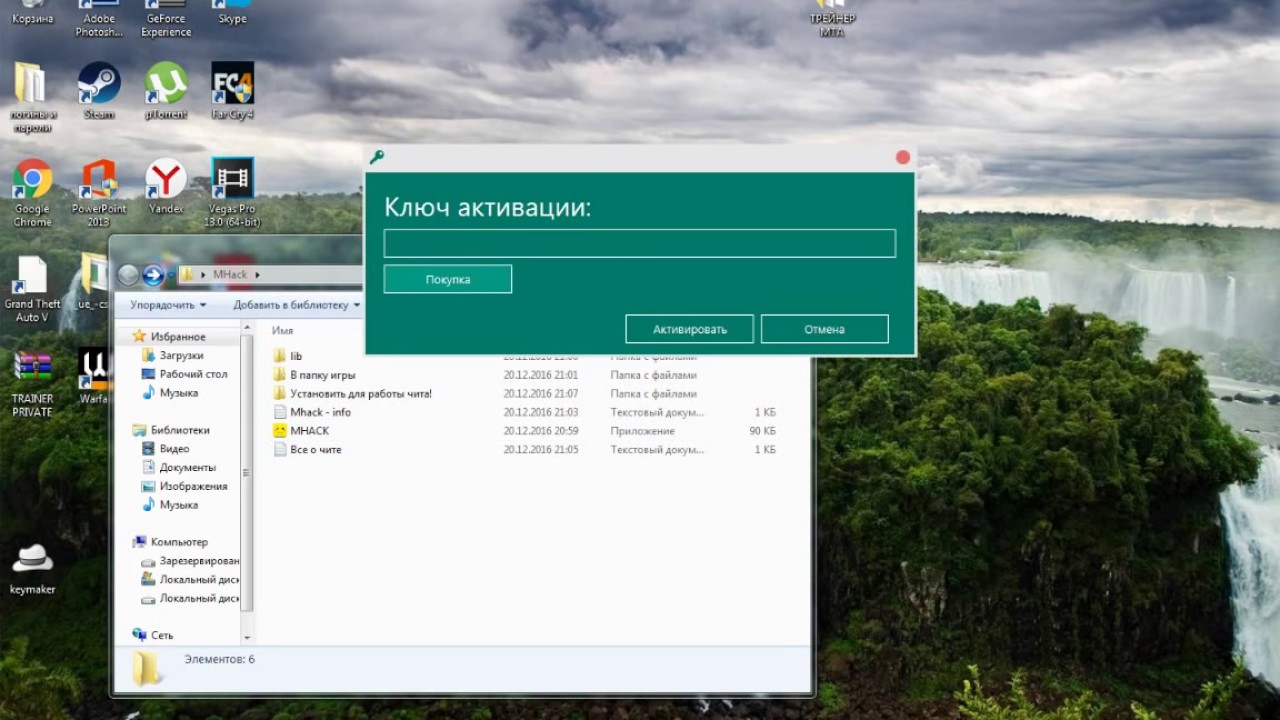The image size is (1280, 720).
Task: Click Explorer back navigation arrow
Action: pyautogui.click(x=128, y=275)
